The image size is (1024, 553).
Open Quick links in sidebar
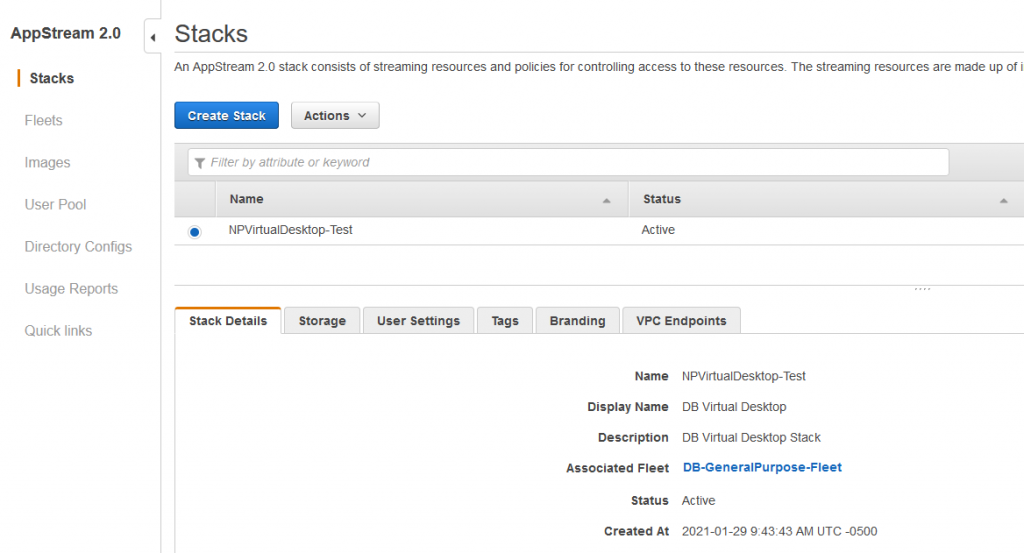[58, 331]
